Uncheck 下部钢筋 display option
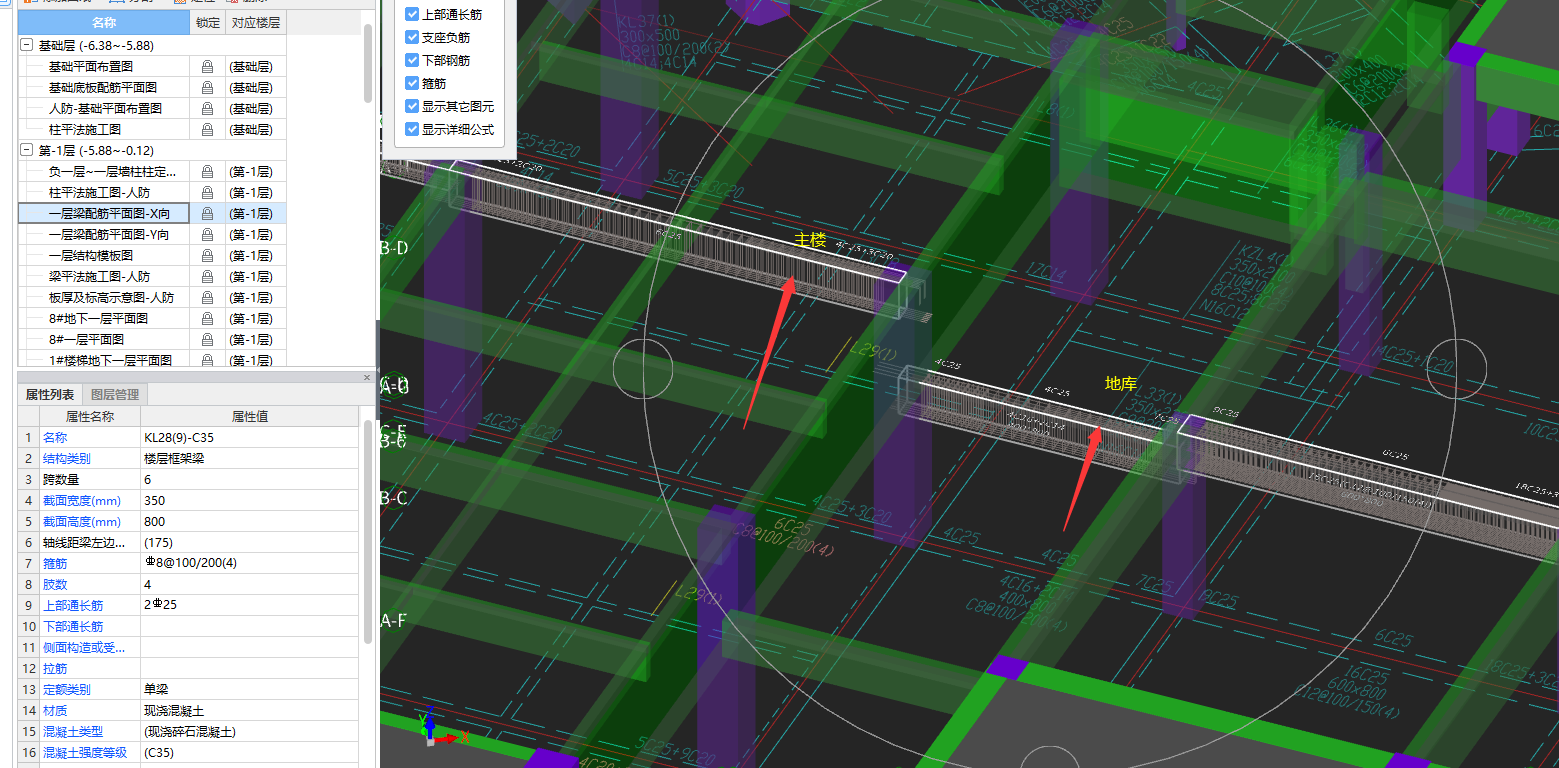This screenshot has height=768, width=1559. tap(412, 61)
